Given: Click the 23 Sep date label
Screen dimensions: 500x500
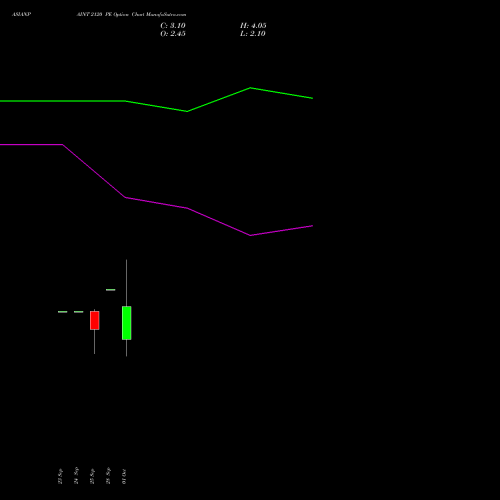Looking at the screenshot, I should point(60,476).
